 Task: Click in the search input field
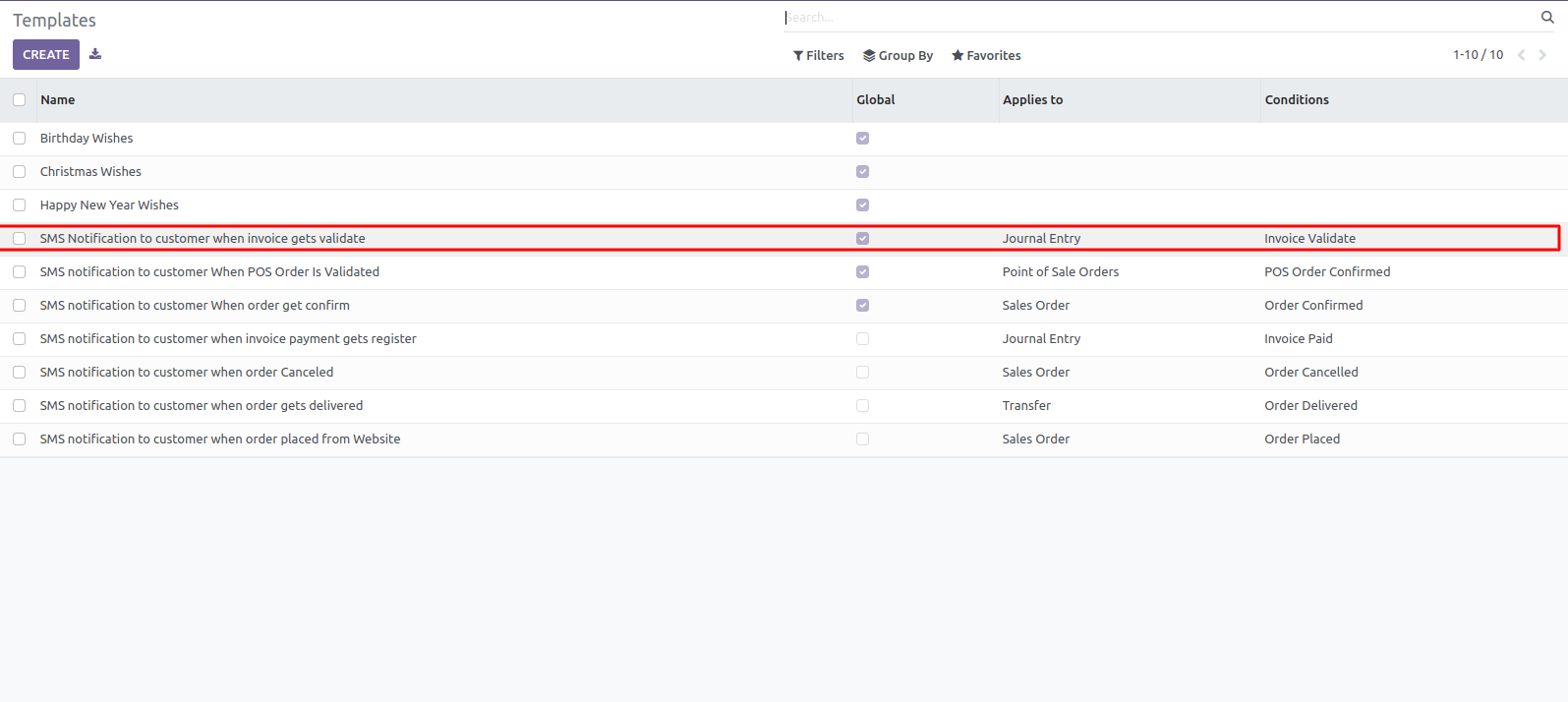(x=1160, y=18)
